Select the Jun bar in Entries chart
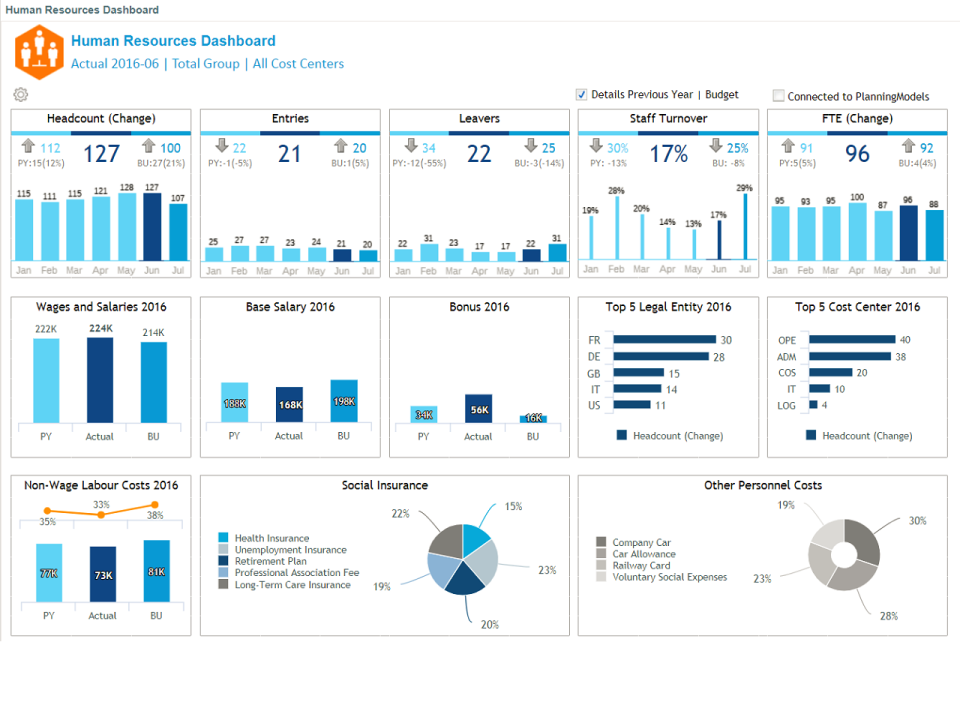Viewport: 960px width, 720px height. (x=342, y=255)
